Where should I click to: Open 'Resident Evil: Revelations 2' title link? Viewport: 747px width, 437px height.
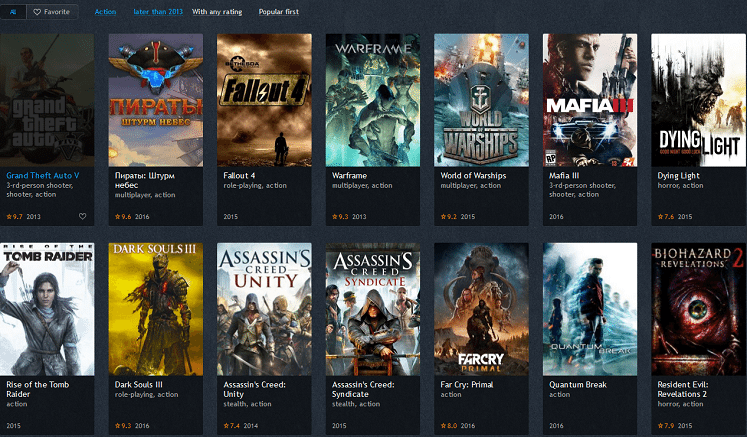tap(683, 389)
